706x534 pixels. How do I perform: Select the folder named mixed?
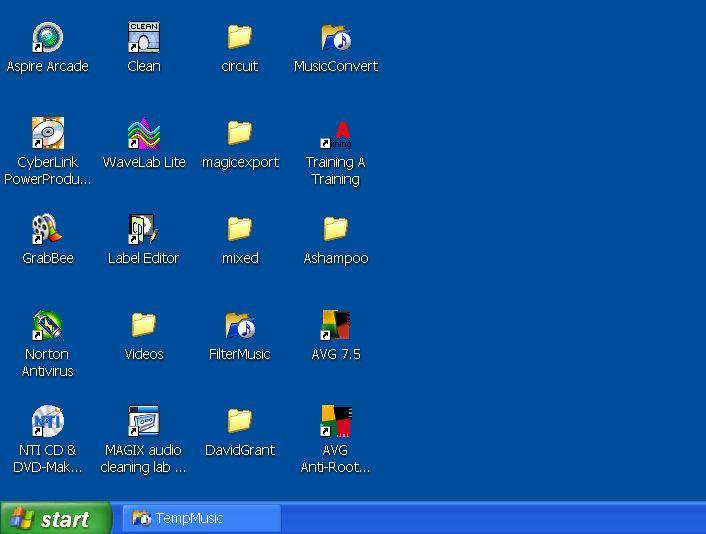tap(240, 230)
